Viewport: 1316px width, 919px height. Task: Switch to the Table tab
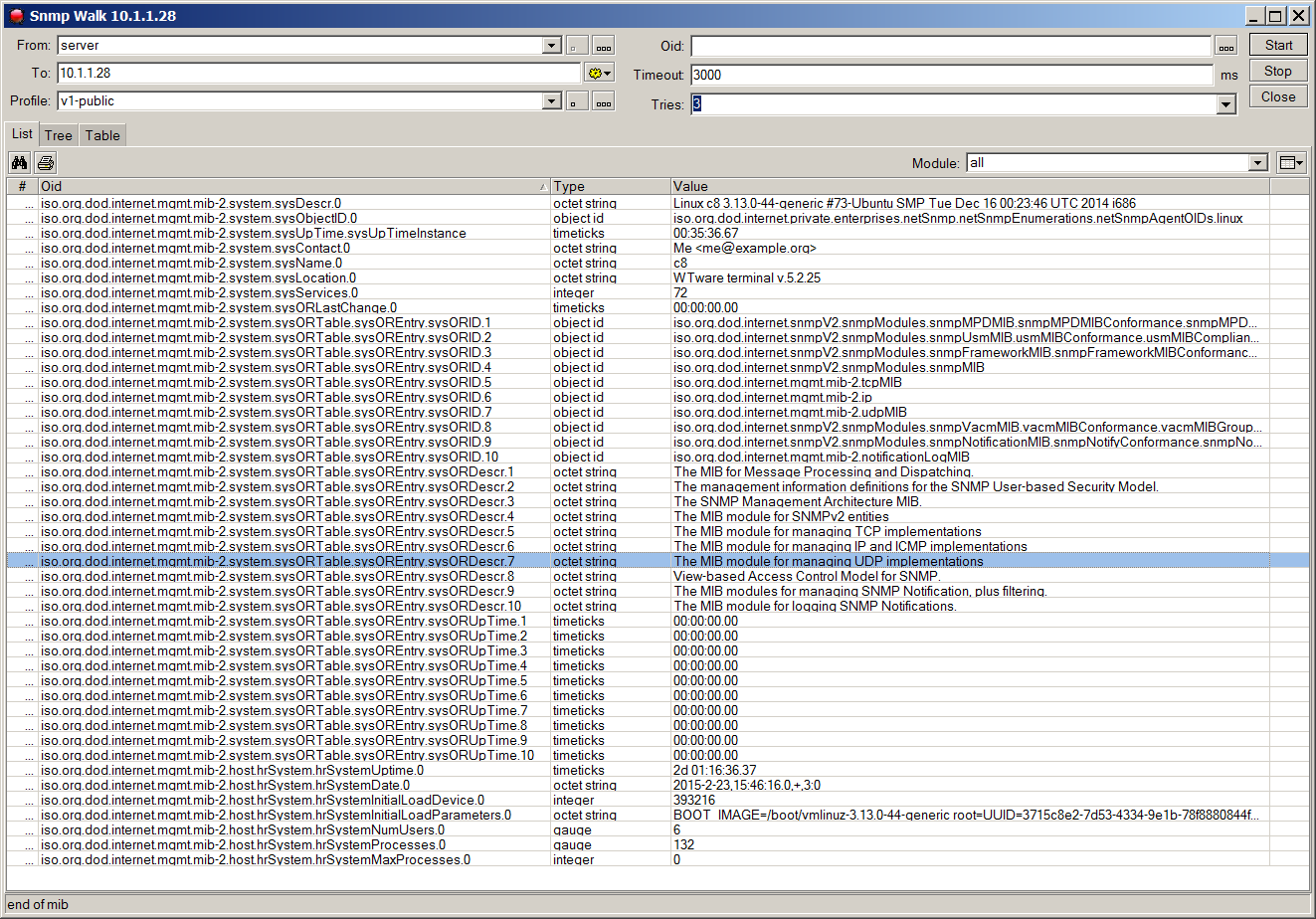(102, 135)
